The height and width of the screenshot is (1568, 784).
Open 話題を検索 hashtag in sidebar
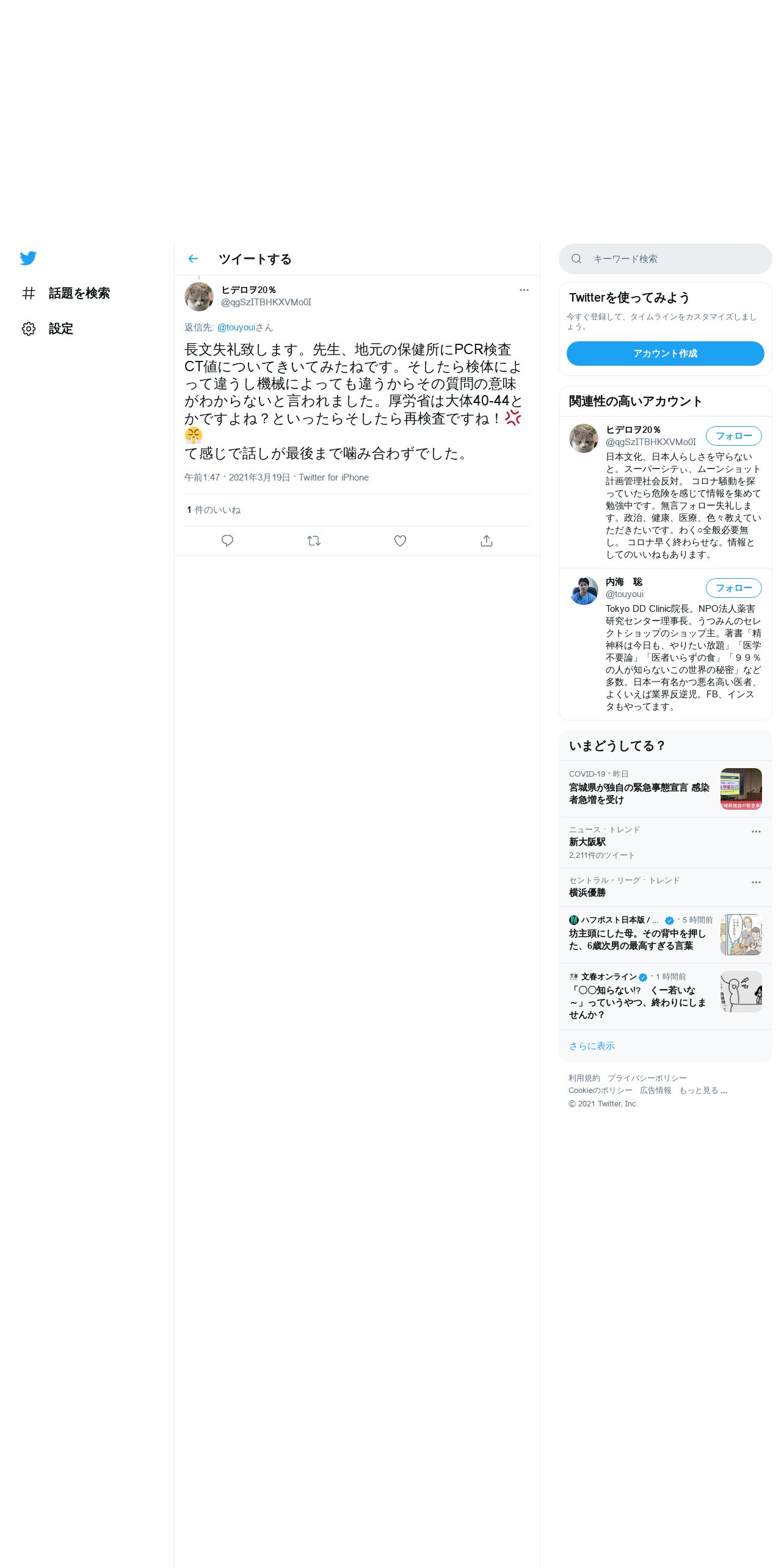[65, 293]
